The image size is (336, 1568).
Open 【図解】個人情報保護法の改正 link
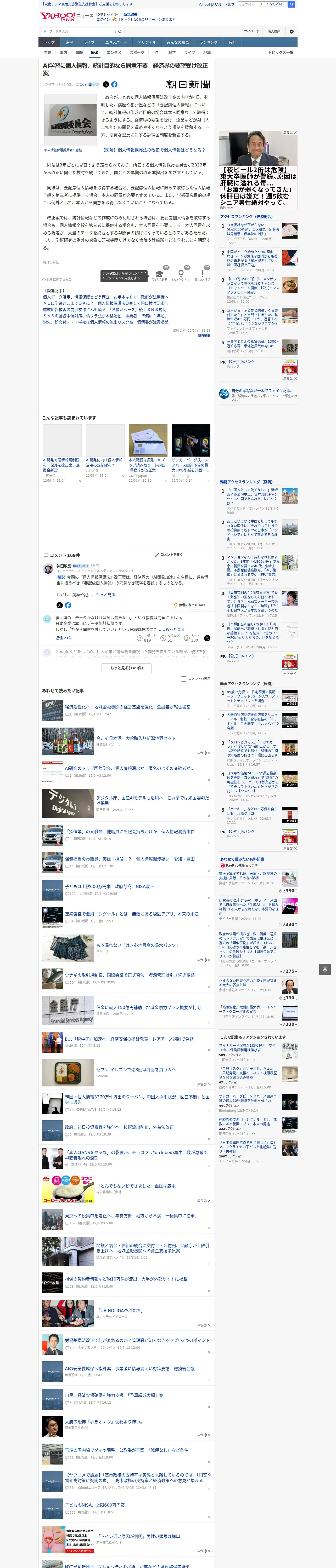click(154, 150)
